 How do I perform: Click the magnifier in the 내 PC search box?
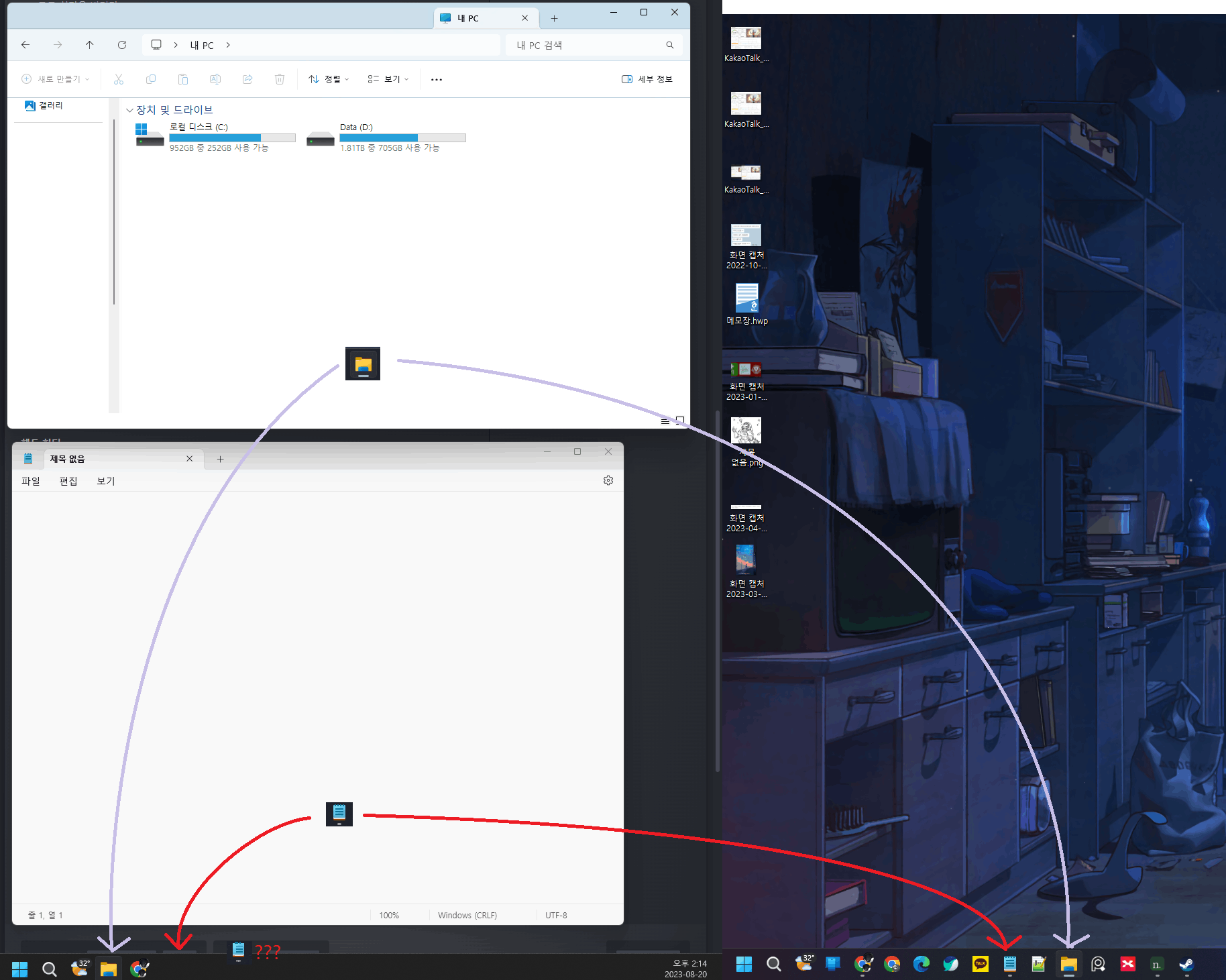[x=669, y=45]
